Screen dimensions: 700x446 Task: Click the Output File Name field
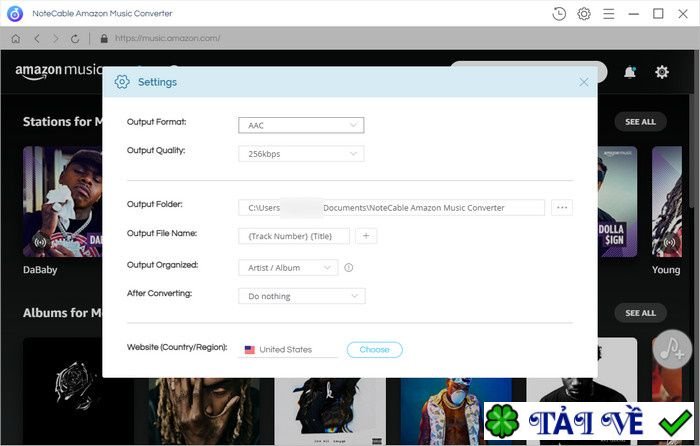294,236
